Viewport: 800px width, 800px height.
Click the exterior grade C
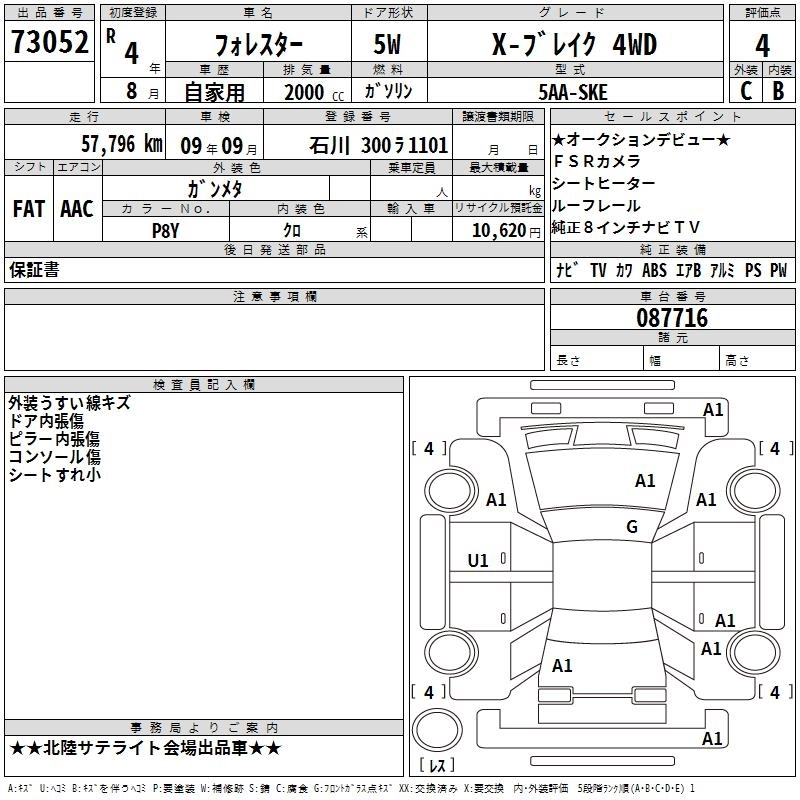[745, 89]
